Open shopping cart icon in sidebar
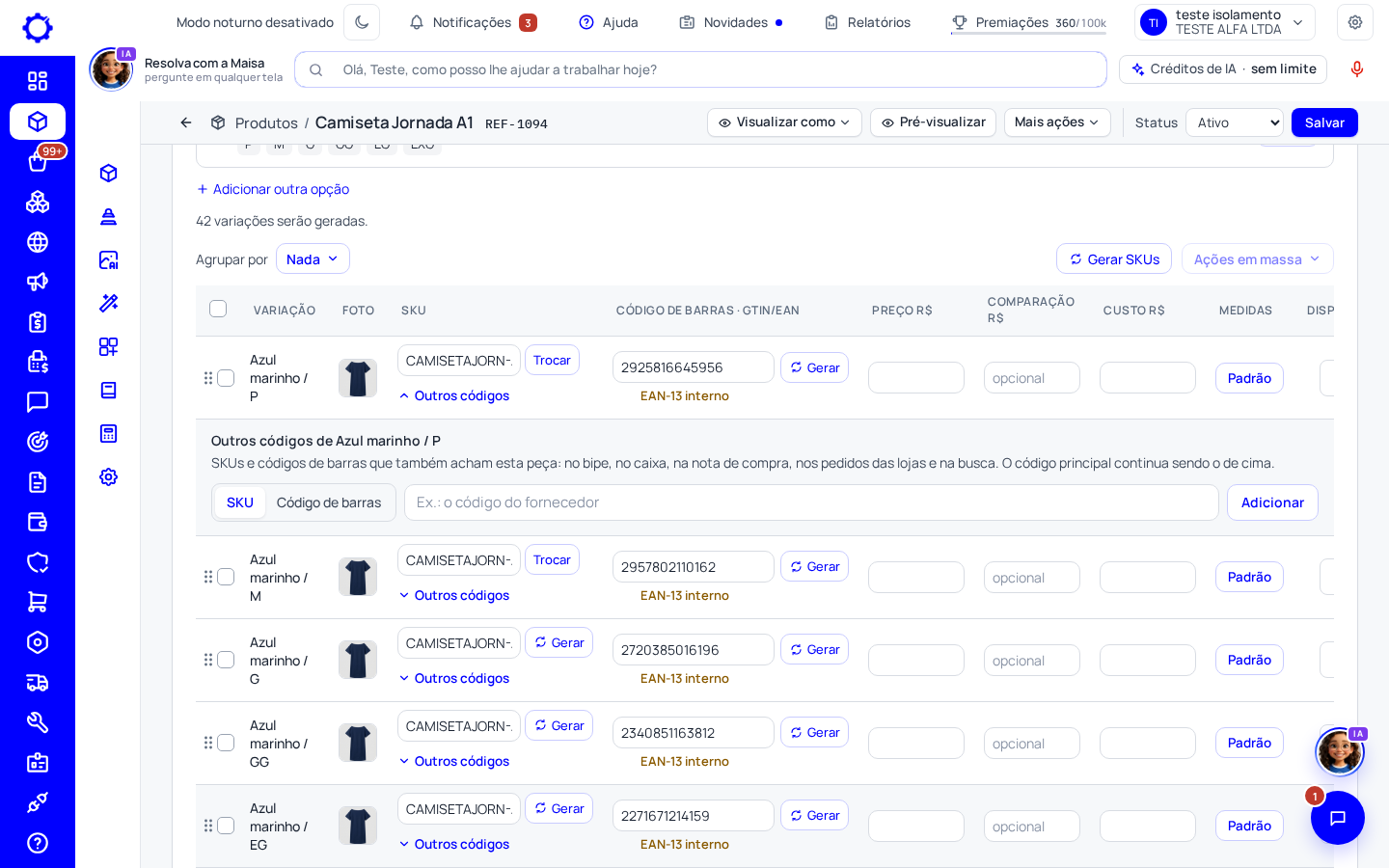Screen dimensions: 1389x868 (38, 602)
